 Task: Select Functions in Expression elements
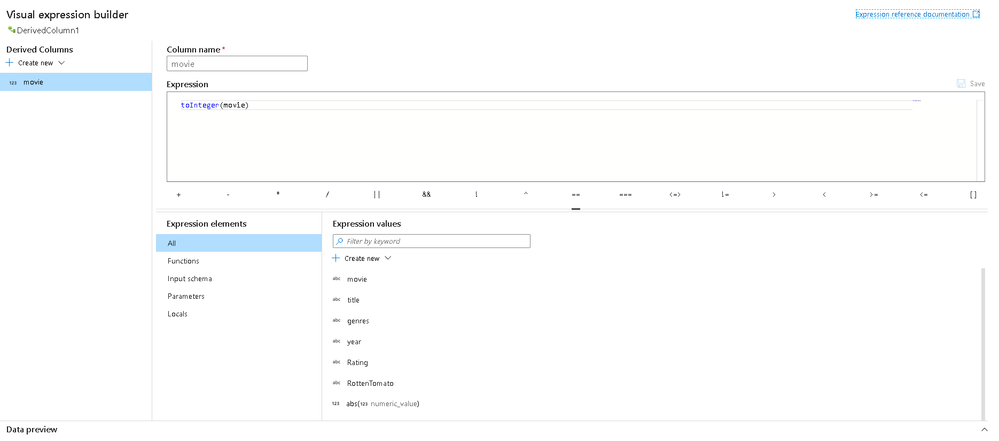238,261
